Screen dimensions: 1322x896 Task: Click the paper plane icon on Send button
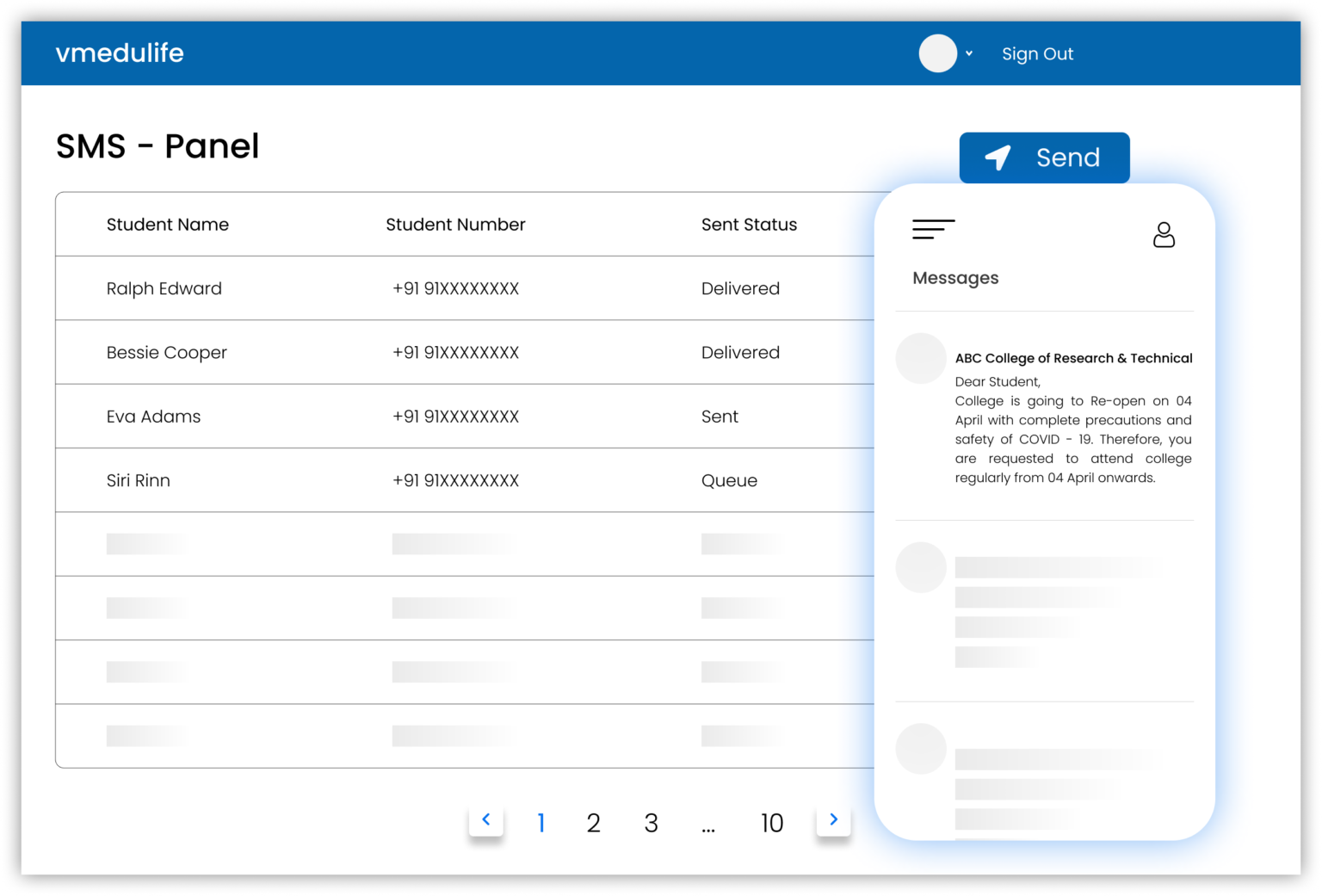pos(997,158)
